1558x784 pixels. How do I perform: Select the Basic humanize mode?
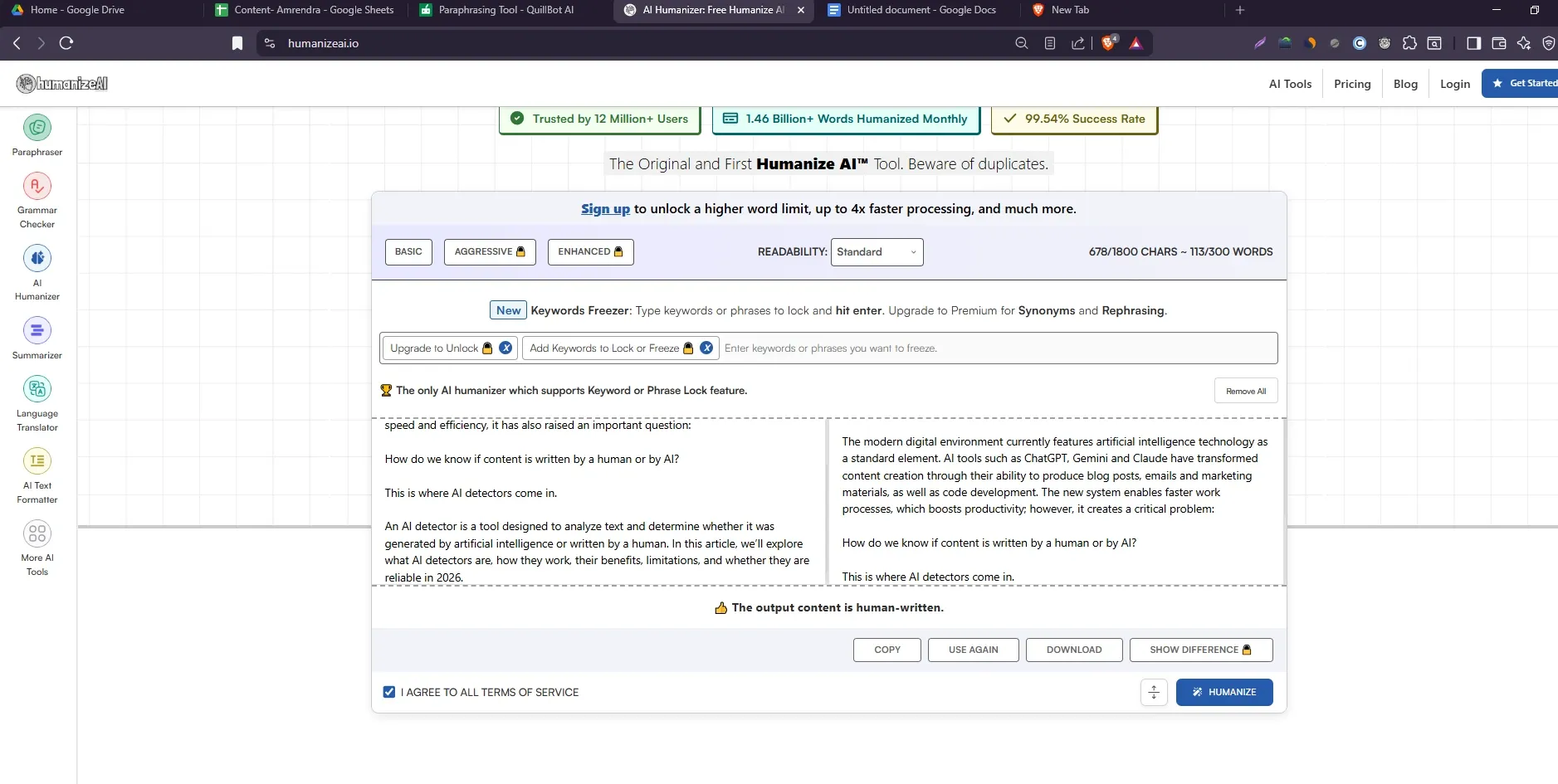[408, 252]
